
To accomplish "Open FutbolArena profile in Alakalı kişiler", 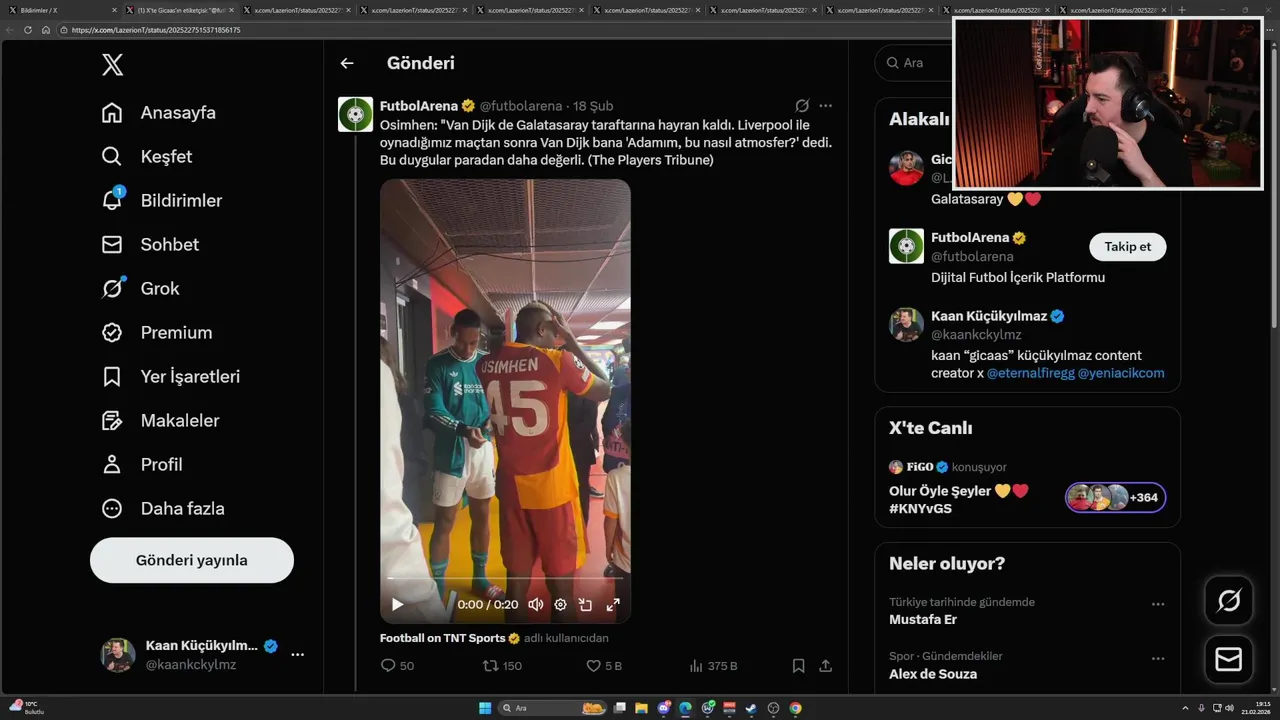I will click(970, 237).
